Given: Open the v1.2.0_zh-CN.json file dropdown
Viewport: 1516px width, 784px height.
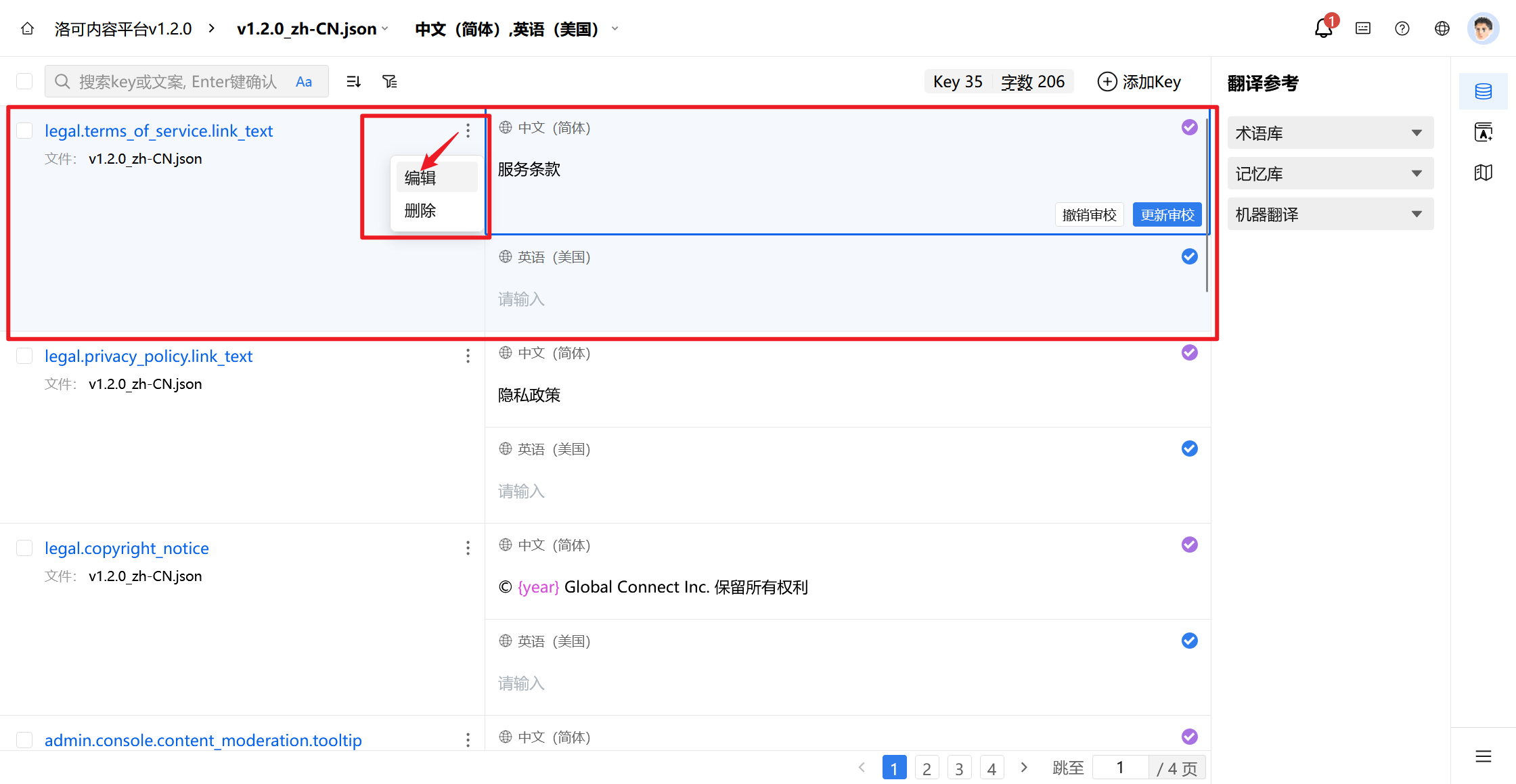Looking at the screenshot, I should [313, 29].
